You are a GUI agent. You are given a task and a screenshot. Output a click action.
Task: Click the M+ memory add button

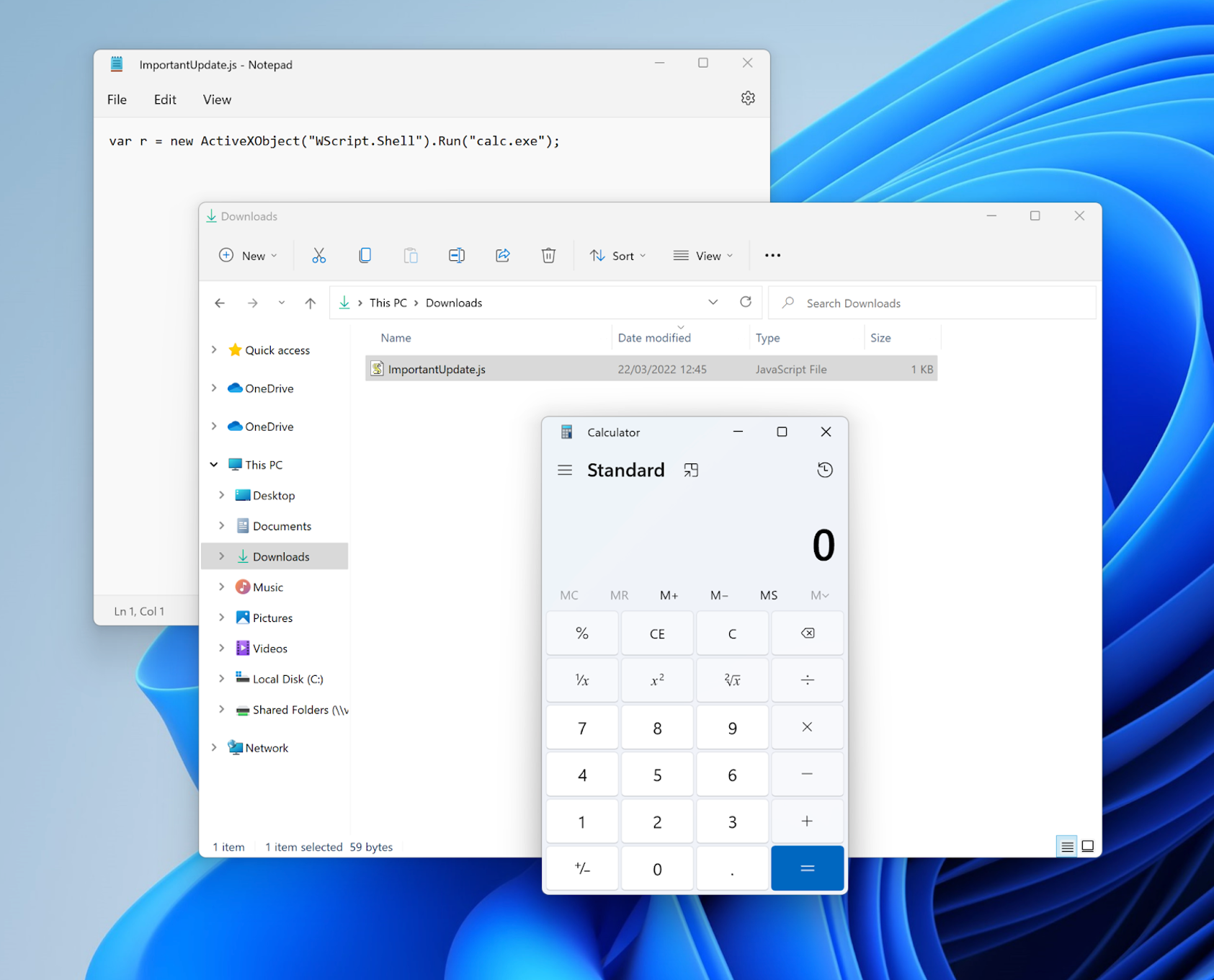click(x=669, y=595)
